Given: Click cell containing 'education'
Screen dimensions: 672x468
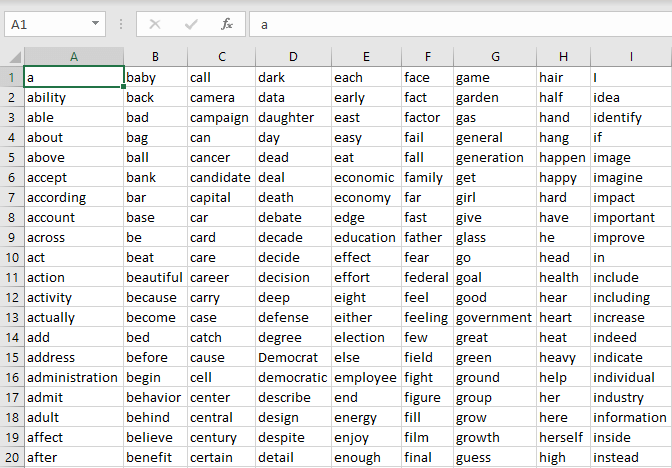Looking at the screenshot, I should tap(366, 237).
